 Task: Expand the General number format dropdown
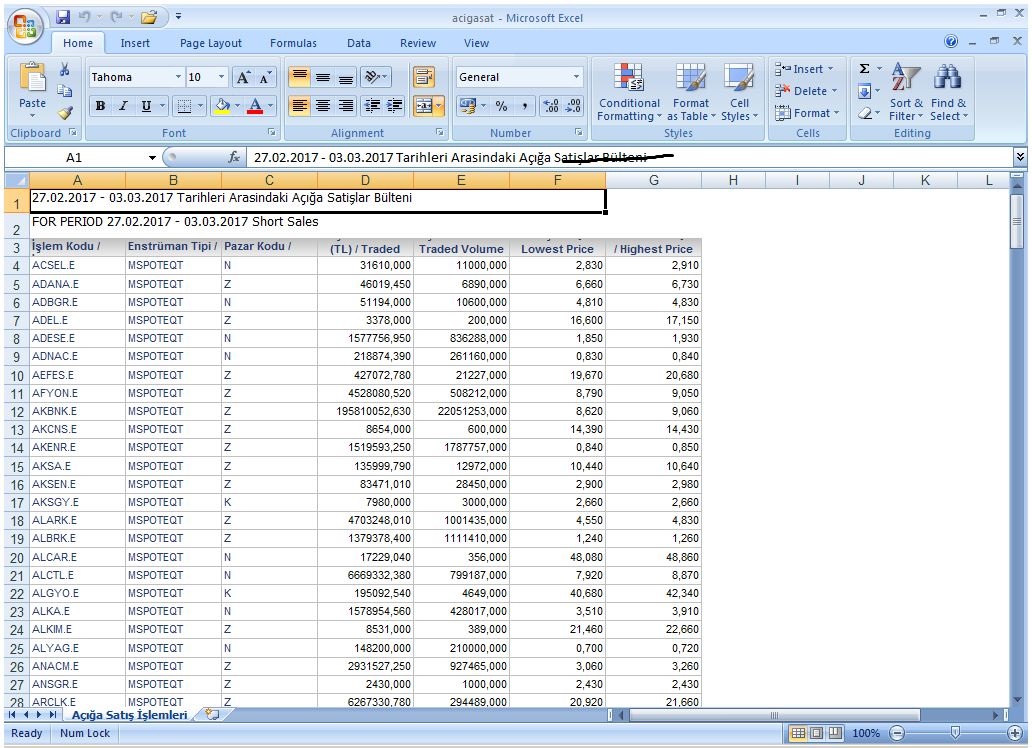[x=576, y=77]
